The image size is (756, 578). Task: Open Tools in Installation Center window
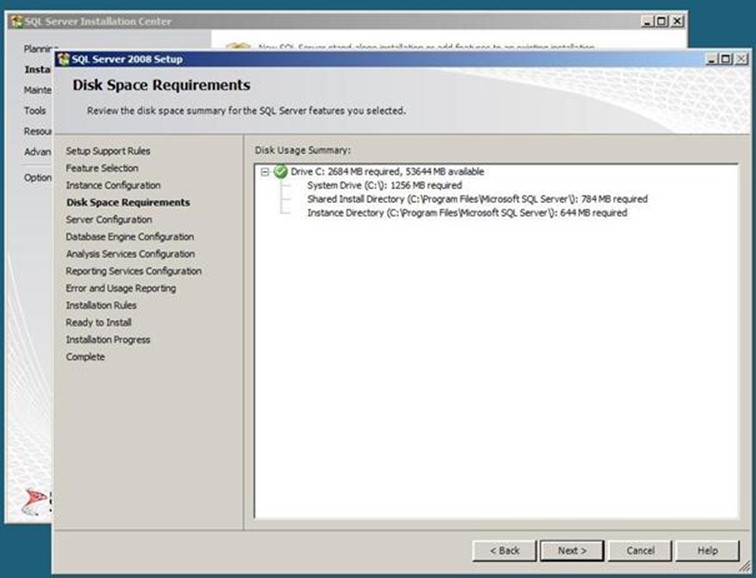point(35,110)
